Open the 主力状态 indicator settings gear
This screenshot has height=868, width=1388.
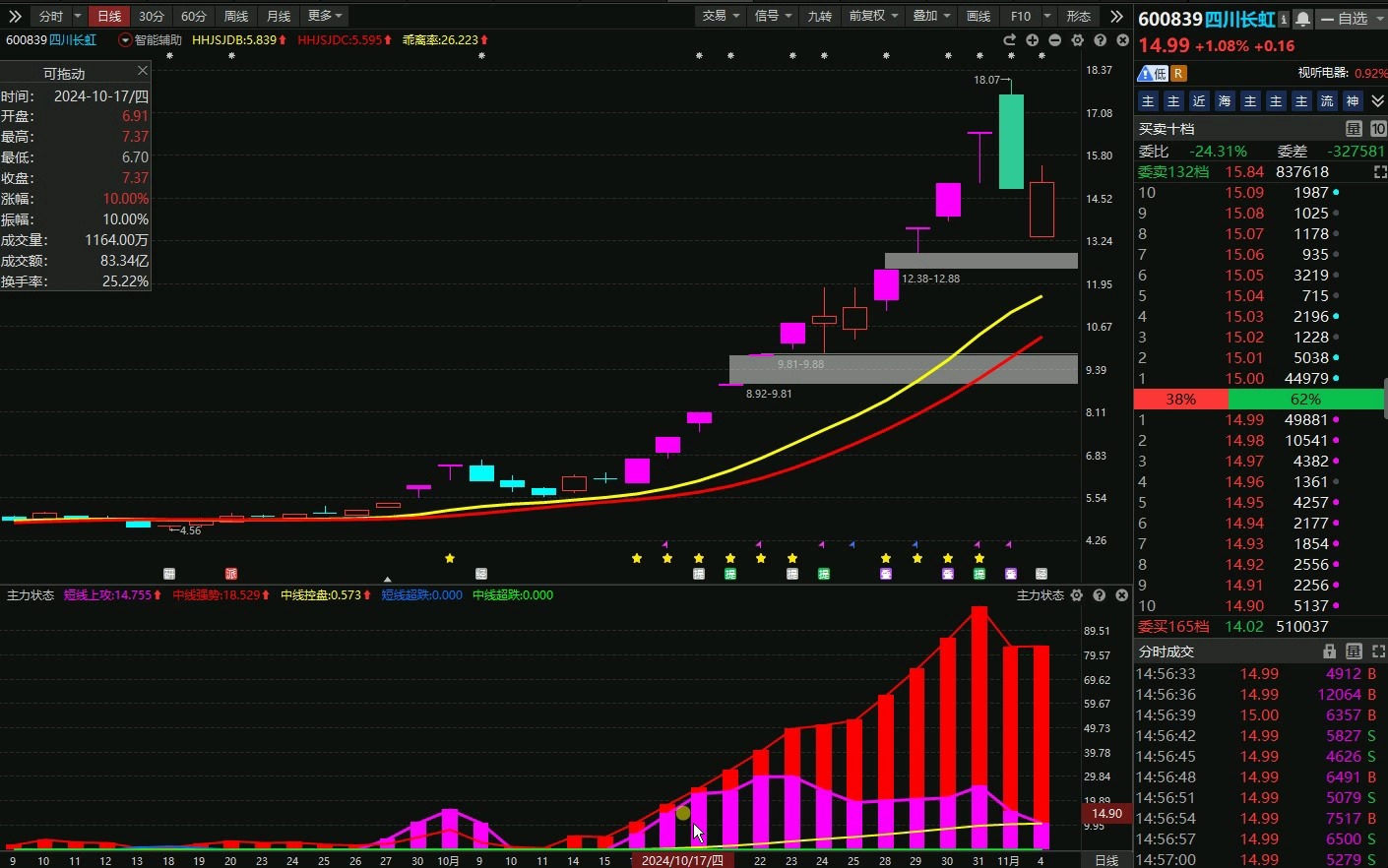(x=1076, y=595)
